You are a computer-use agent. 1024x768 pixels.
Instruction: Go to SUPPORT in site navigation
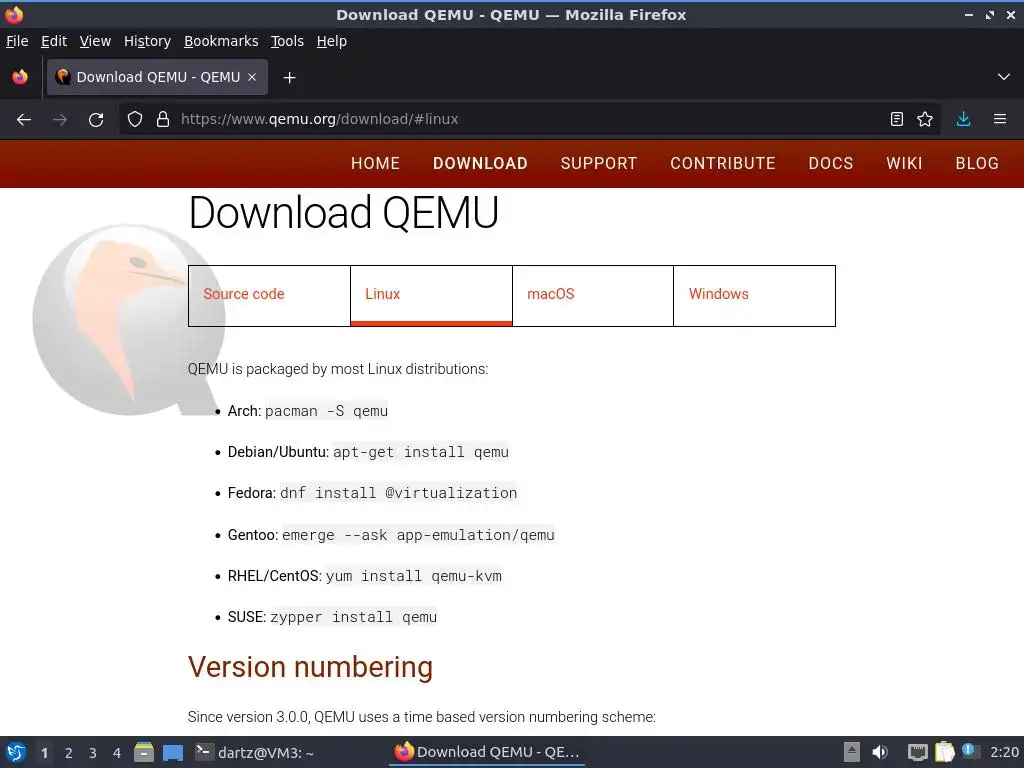pyautogui.click(x=599, y=163)
